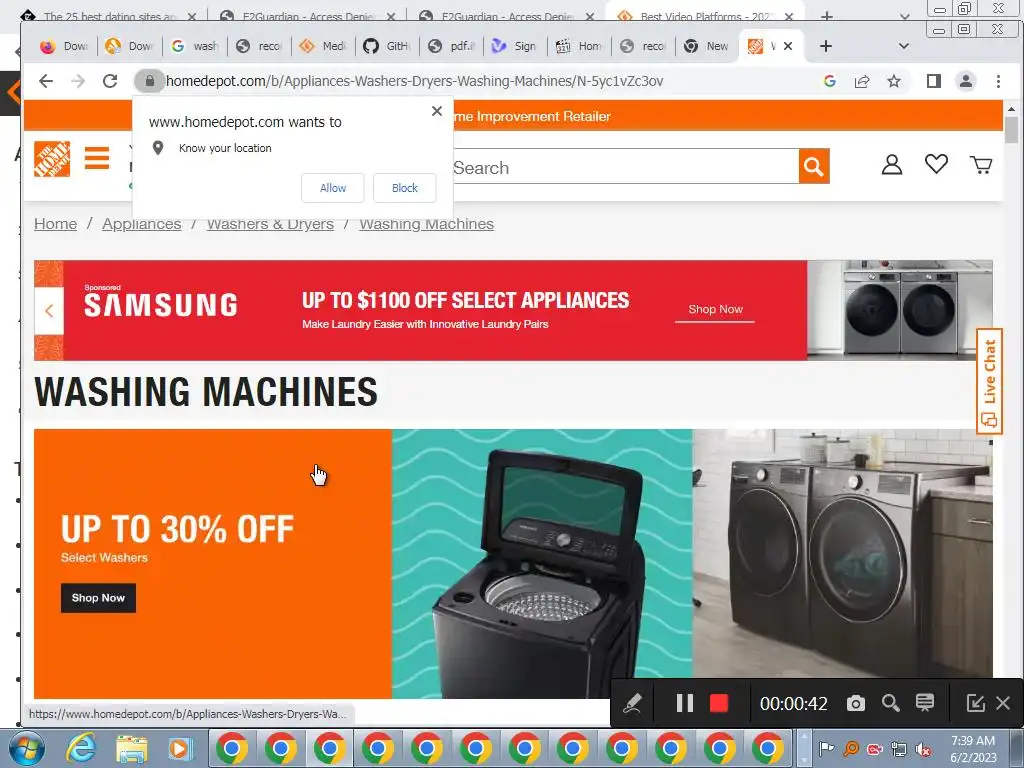Select the Best Video Platforms tab in back window
This screenshot has height=768, width=1024.
tap(705, 16)
